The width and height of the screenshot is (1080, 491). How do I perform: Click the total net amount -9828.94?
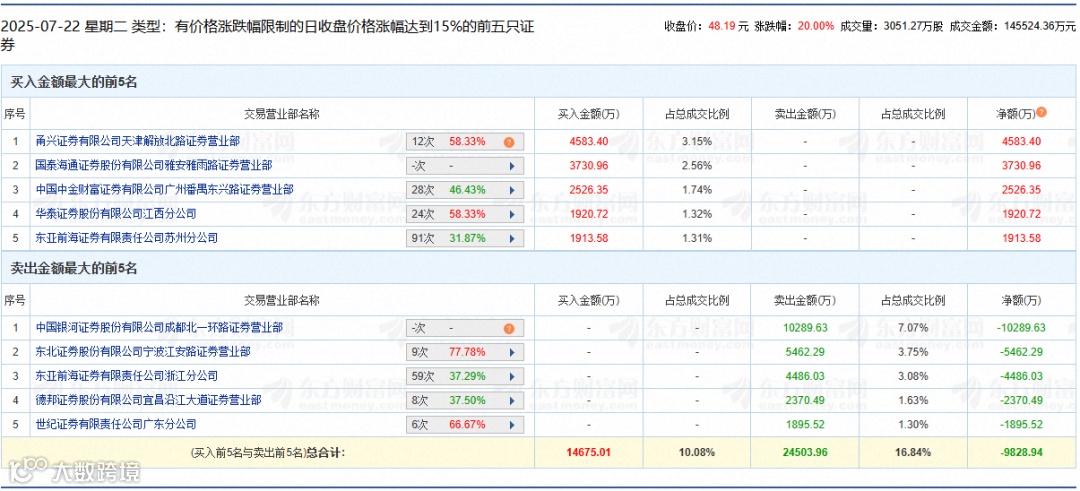click(x=1021, y=452)
